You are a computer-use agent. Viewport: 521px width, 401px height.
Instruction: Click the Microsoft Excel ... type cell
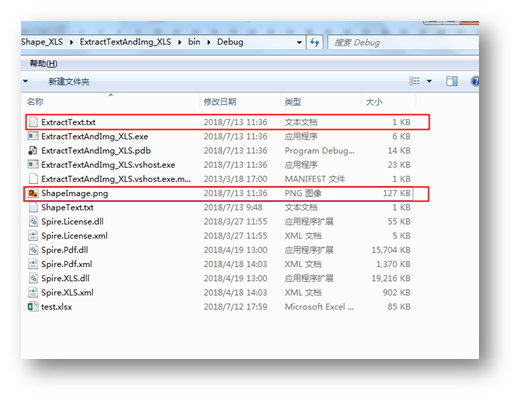[x=319, y=307]
